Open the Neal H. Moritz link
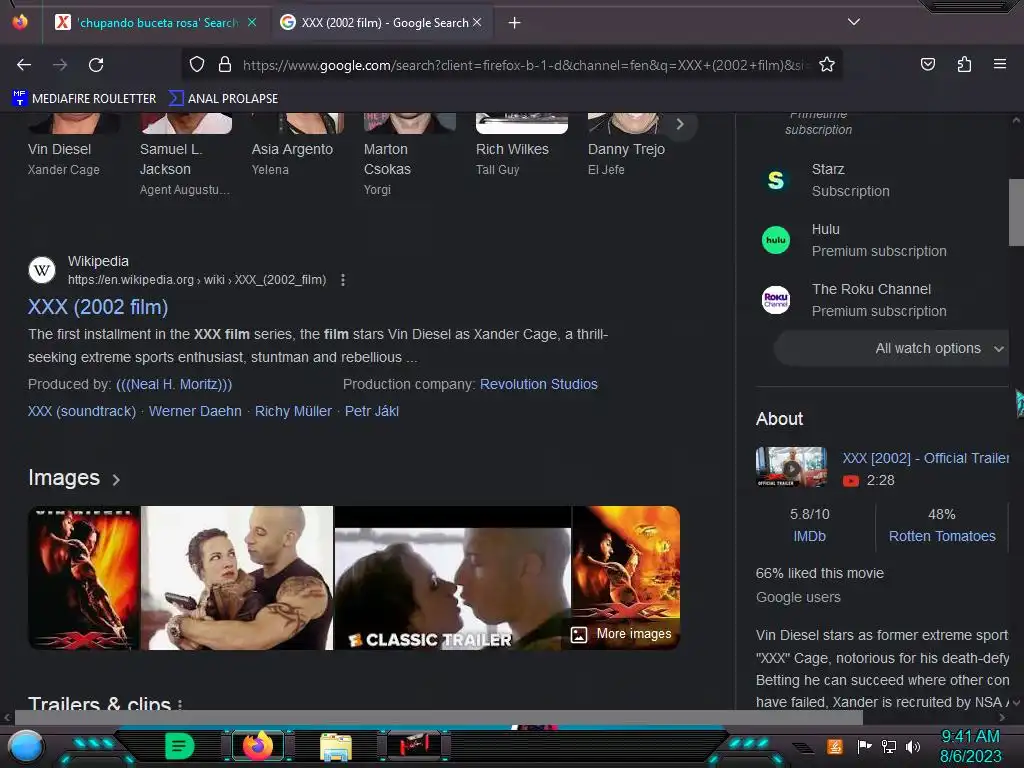 tap(174, 384)
